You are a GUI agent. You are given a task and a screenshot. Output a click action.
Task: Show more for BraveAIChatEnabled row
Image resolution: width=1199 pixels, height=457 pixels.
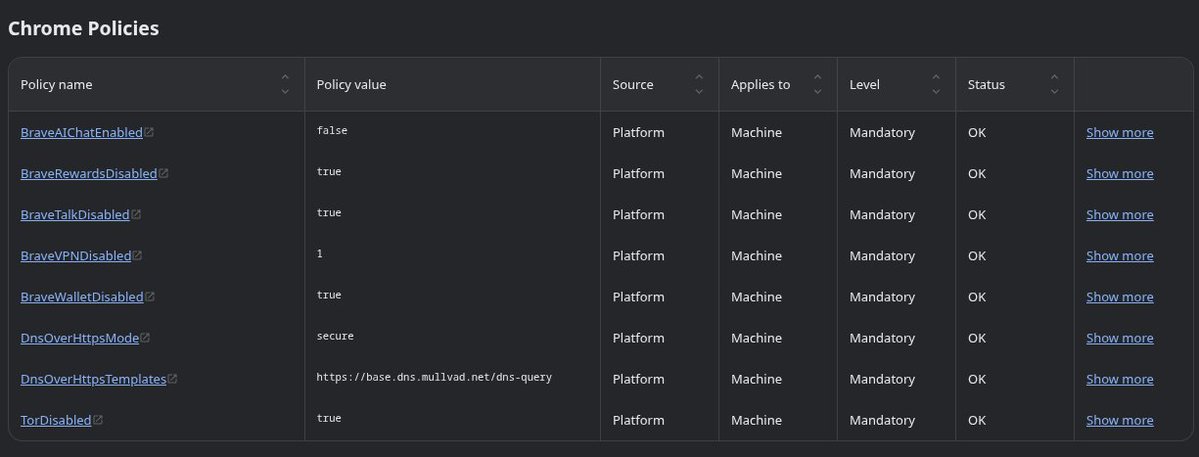(1119, 132)
